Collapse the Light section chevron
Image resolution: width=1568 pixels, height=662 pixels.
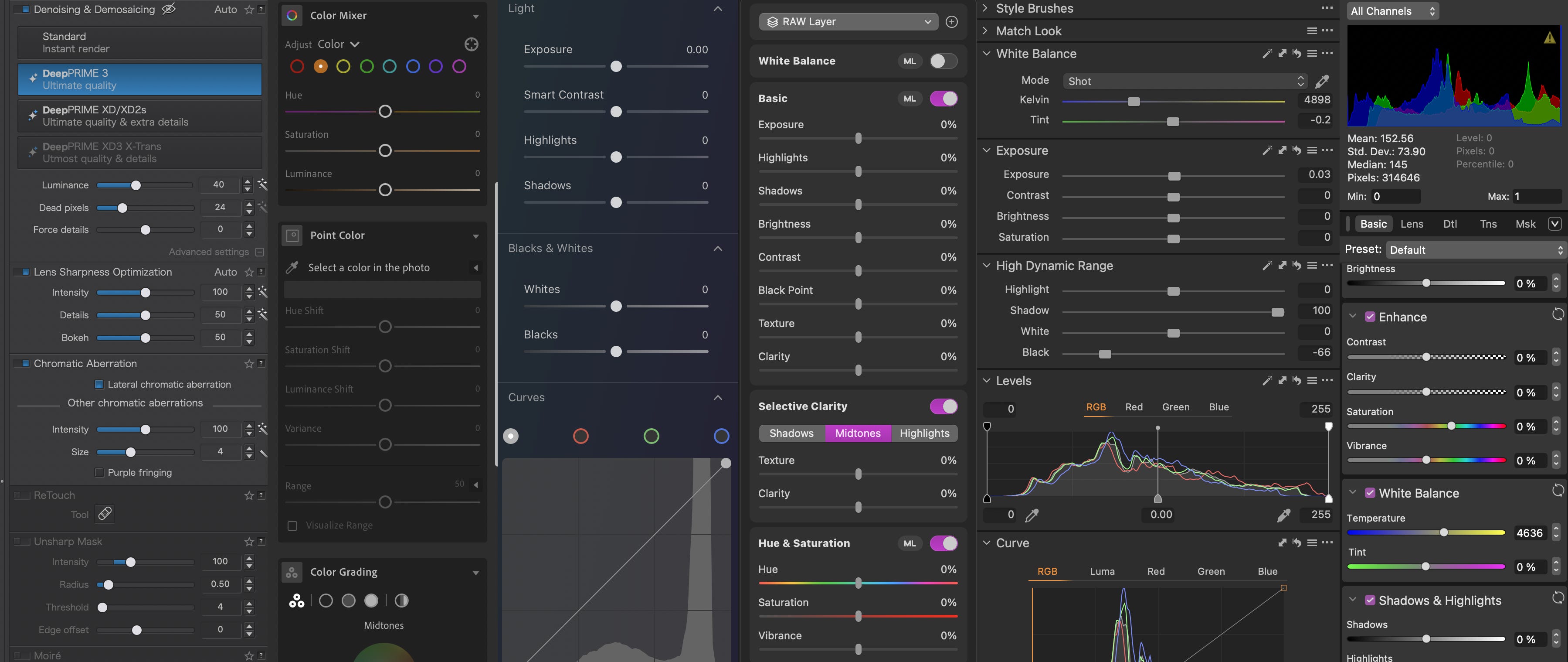[718, 9]
